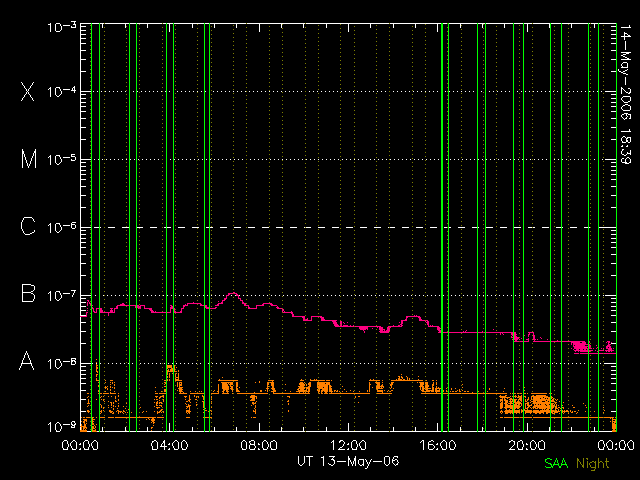Click the 10^-3 y-axis label

tap(62, 27)
